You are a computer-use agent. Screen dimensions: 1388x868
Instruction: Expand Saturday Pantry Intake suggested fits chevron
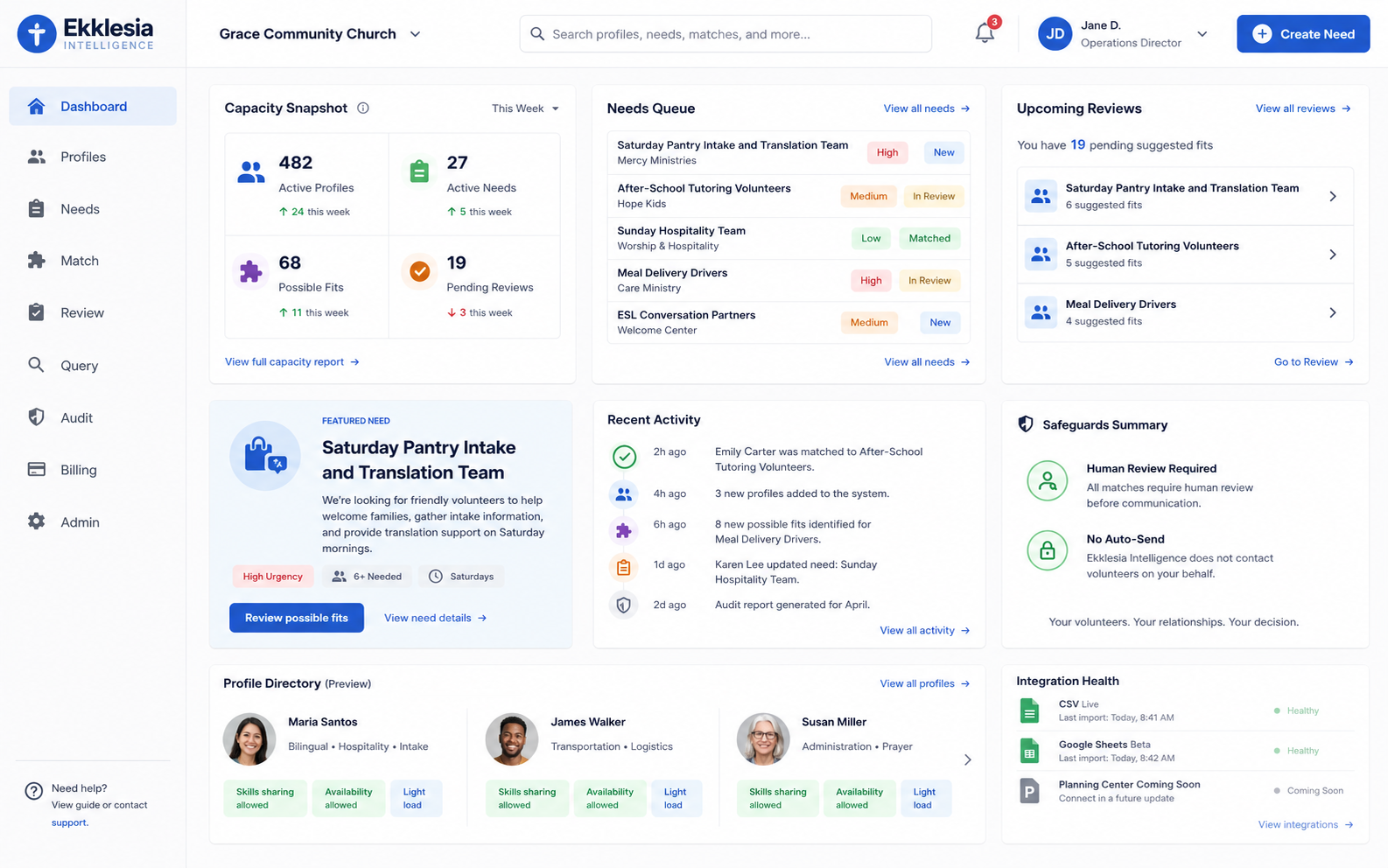(1333, 196)
